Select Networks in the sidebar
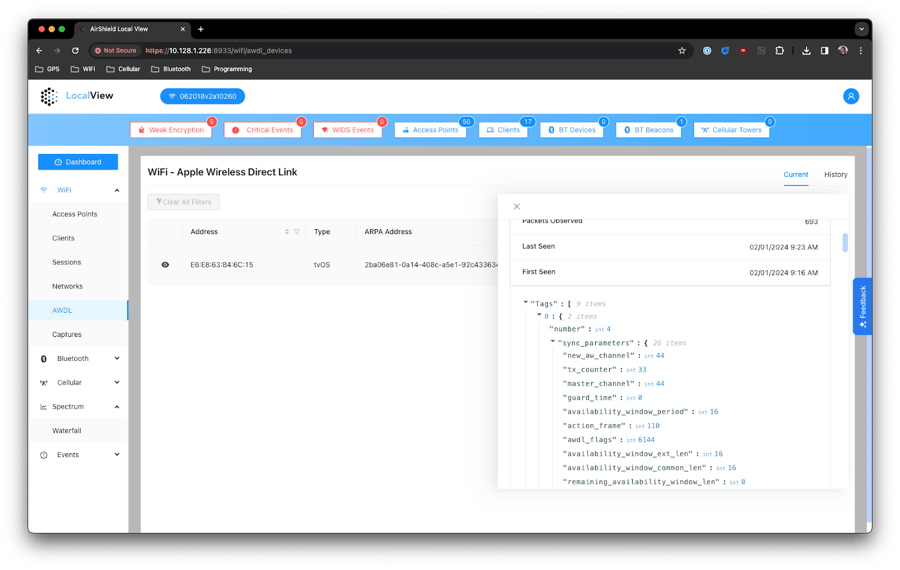 (x=67, y=286)
